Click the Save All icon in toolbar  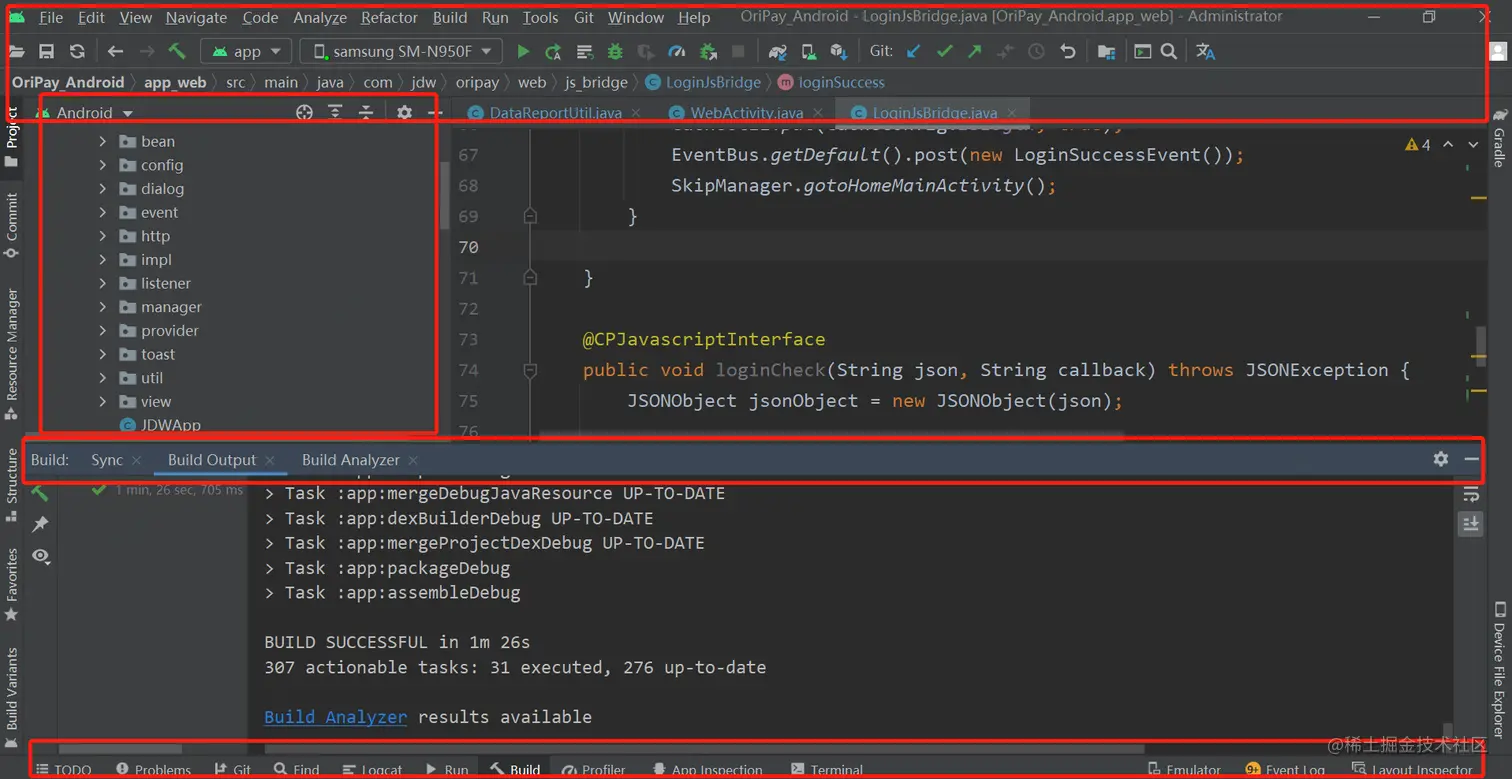[46, 51]
